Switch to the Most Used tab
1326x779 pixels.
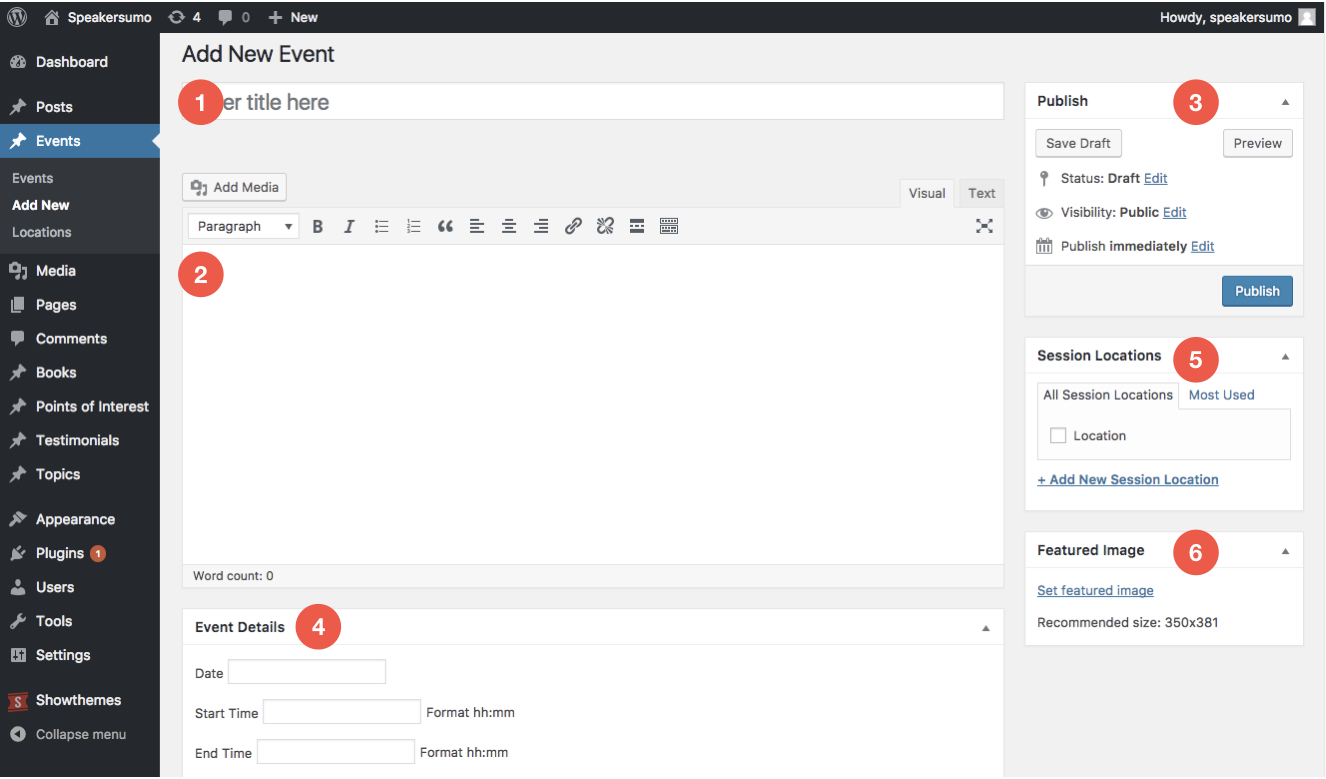click(x=1221, y=395)
